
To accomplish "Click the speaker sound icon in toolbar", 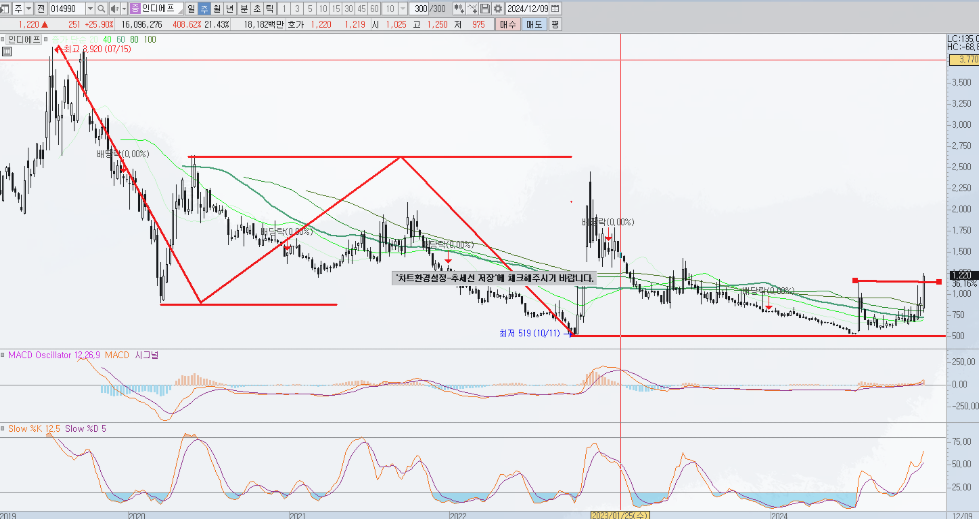I will [114, 9].
